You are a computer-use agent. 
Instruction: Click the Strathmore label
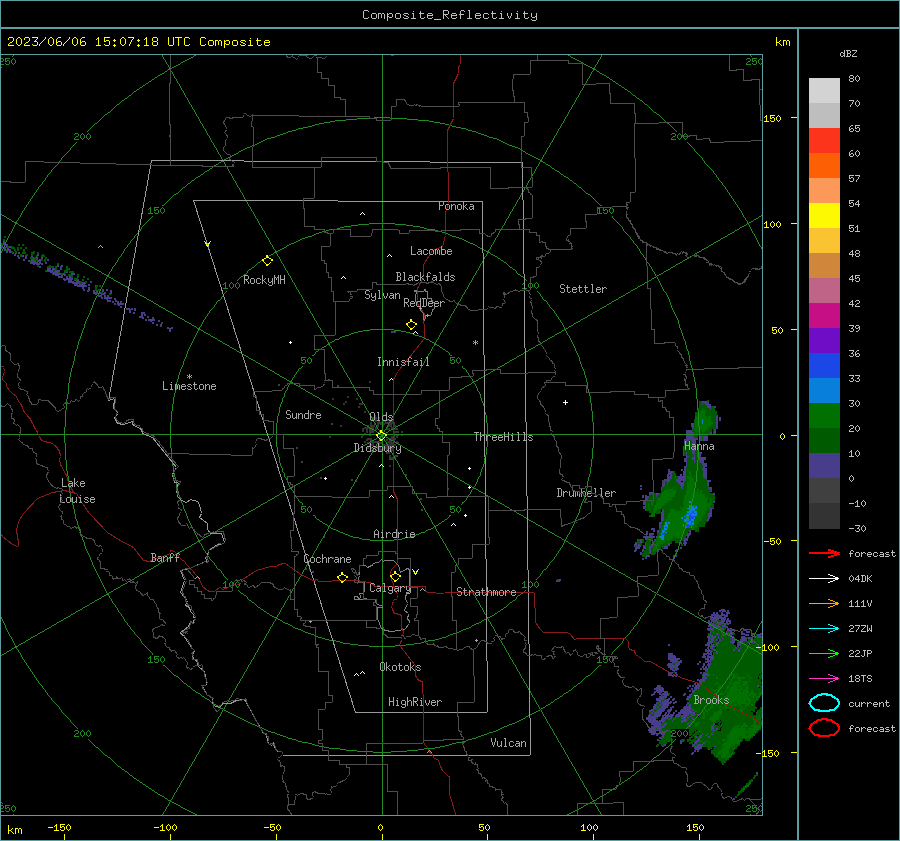[x=486, y=592]
